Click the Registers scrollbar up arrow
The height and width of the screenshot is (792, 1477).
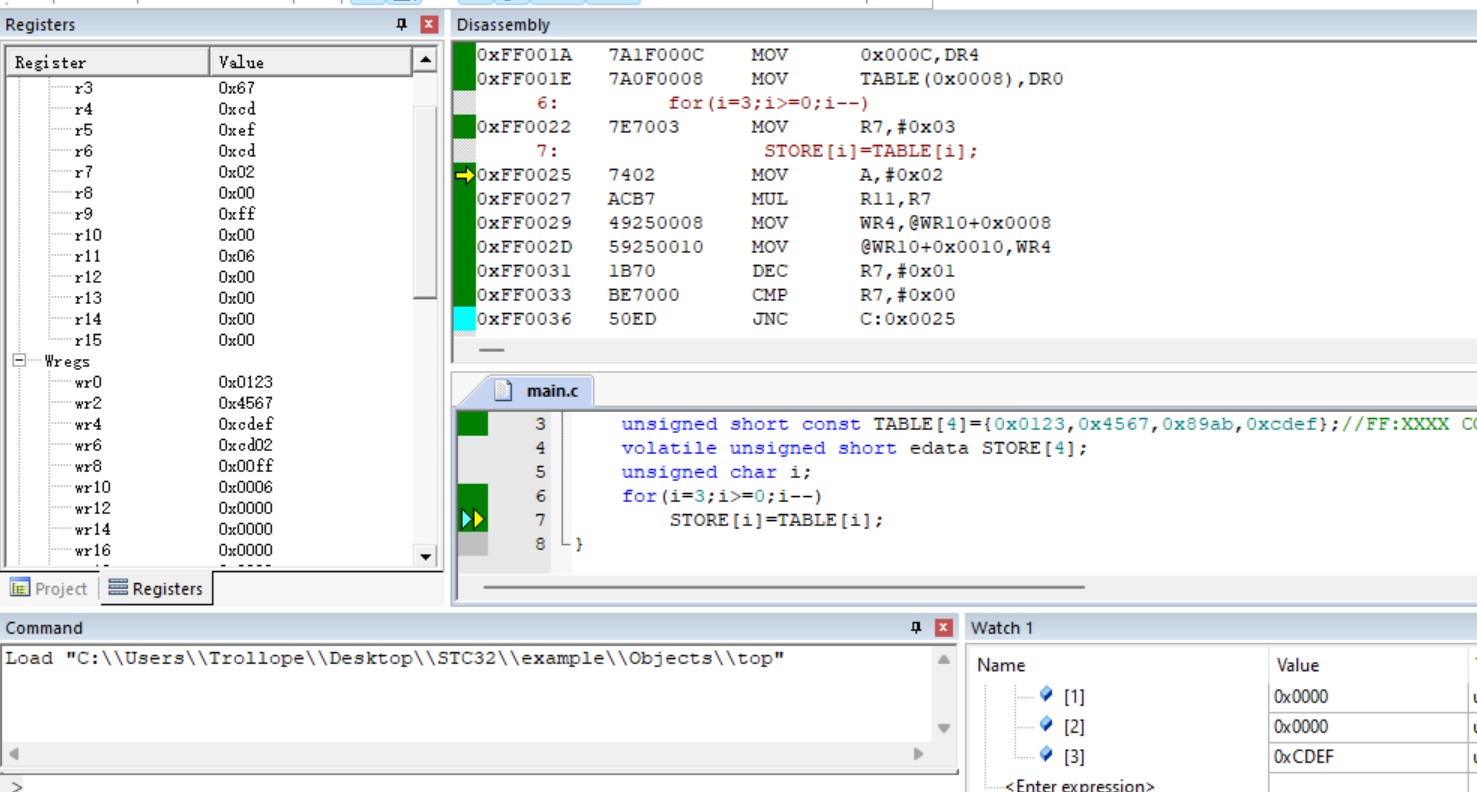tap(425, 61)
